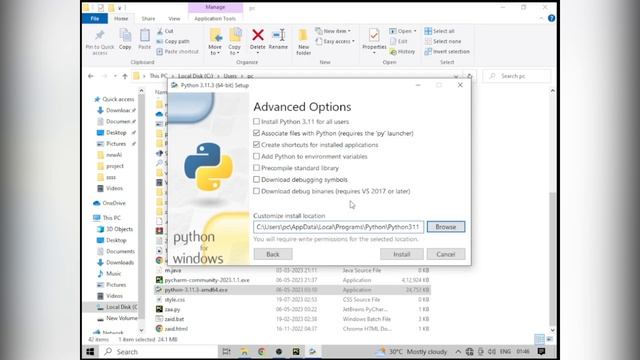Image resolution: width=640 pixels, height=360 pixels.
Task: Select the Manage contextual tab
Action: (x=215, y=7)
